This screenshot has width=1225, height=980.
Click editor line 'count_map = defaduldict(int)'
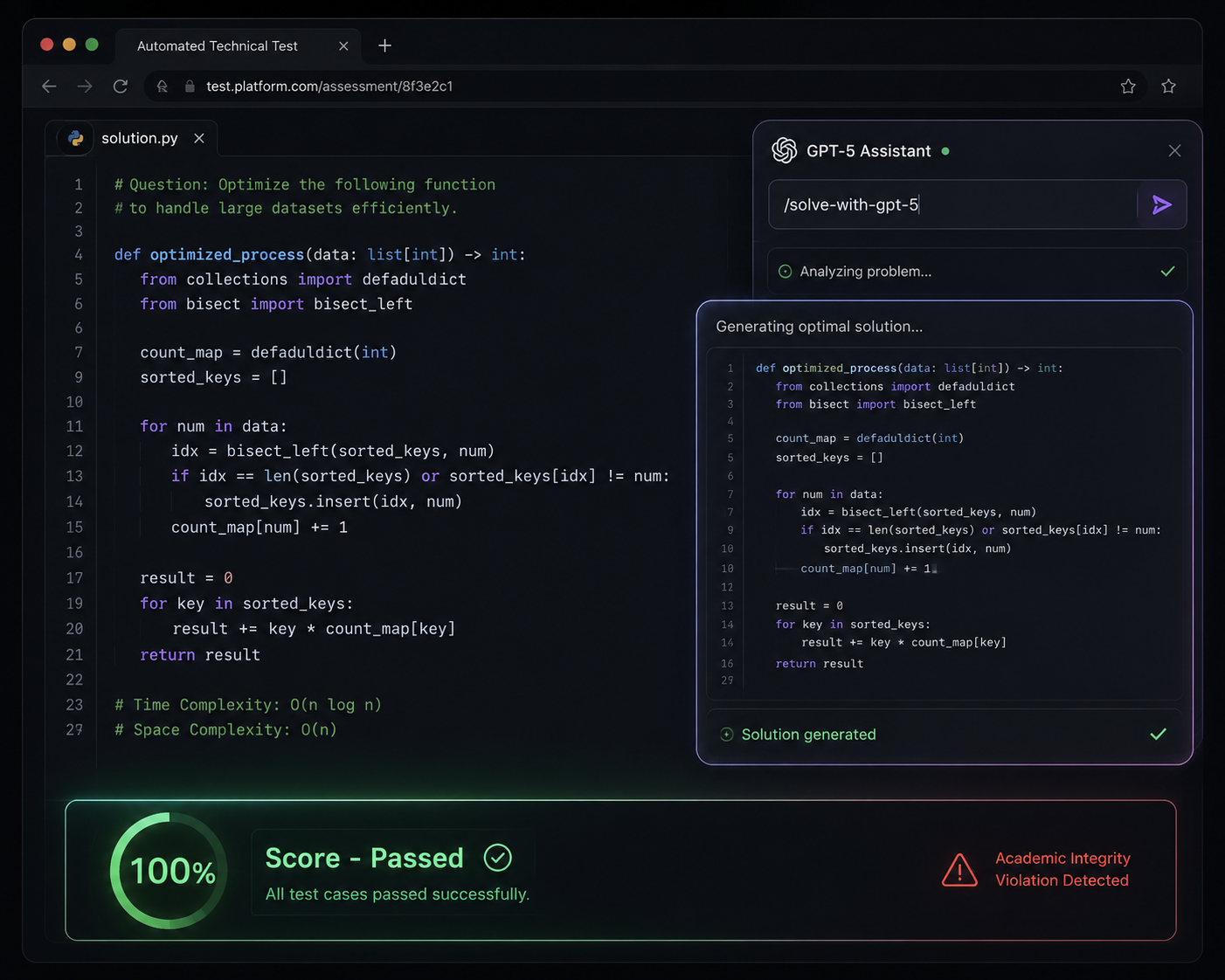[x=268, y=352]
